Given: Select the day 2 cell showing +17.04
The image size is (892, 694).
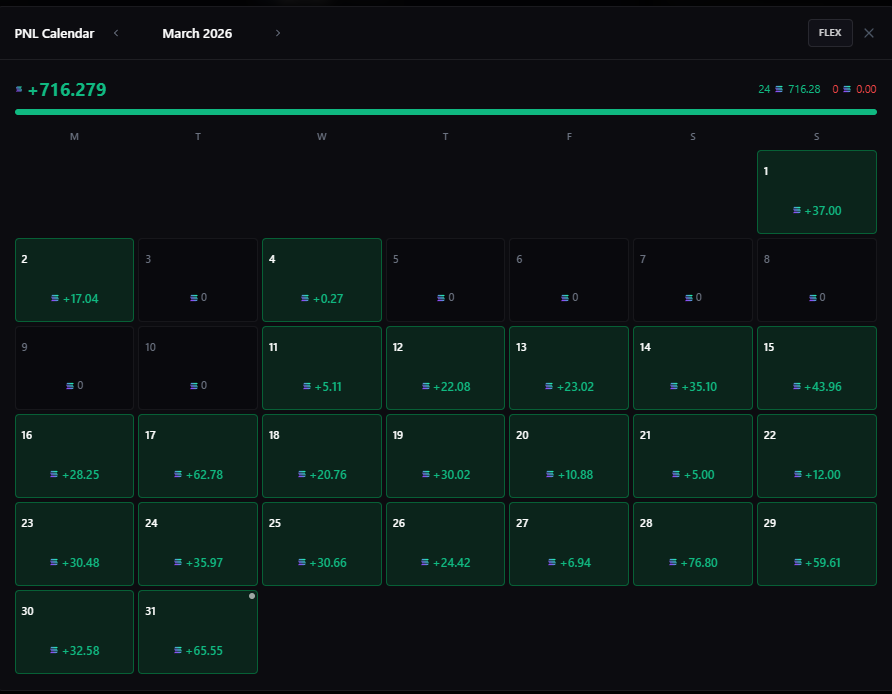Looking at the screenshot, I should click(x=75, y=280).
